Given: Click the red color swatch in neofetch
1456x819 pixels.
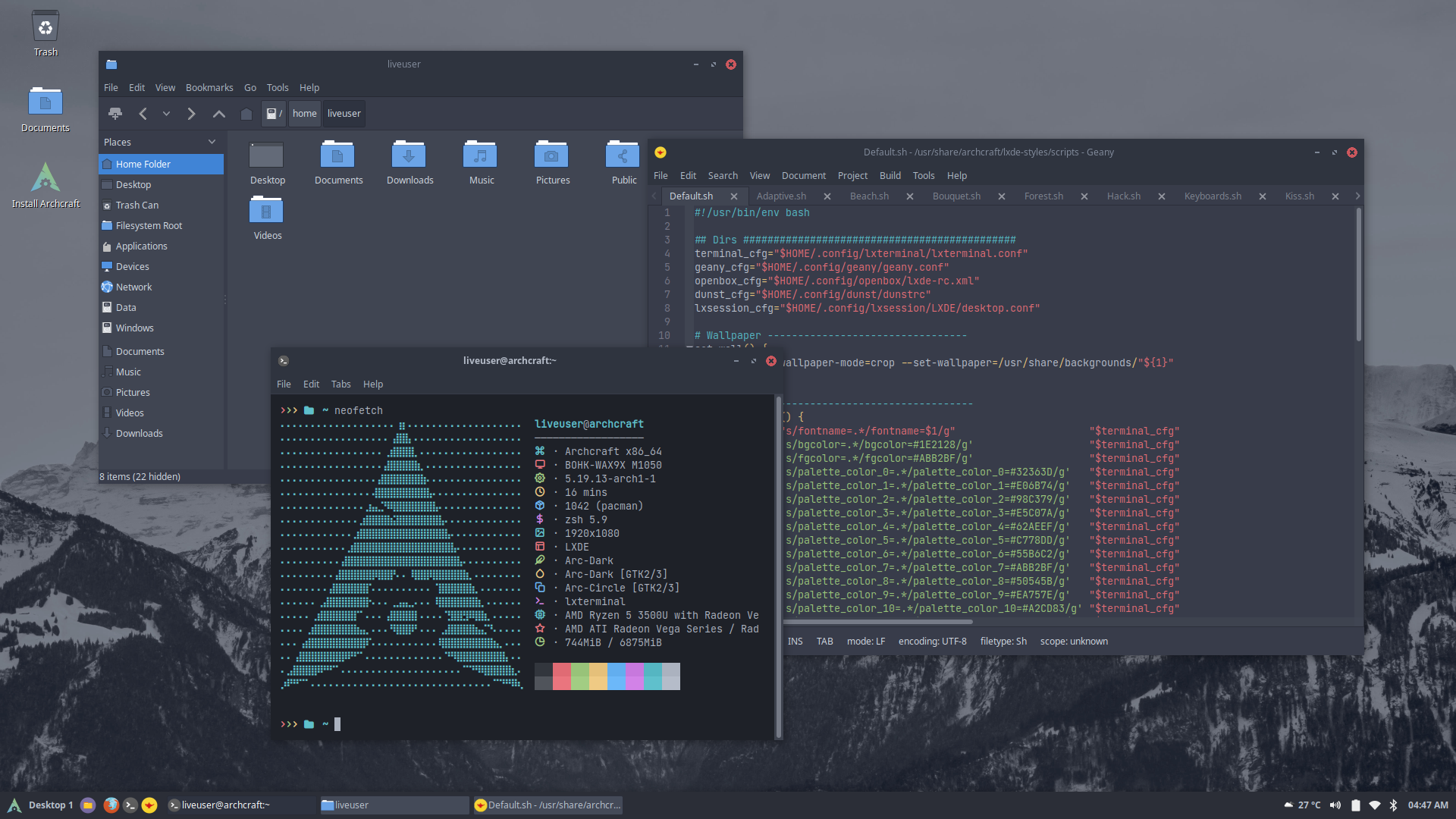Looking at the screenshot, I should click(561, 676).
